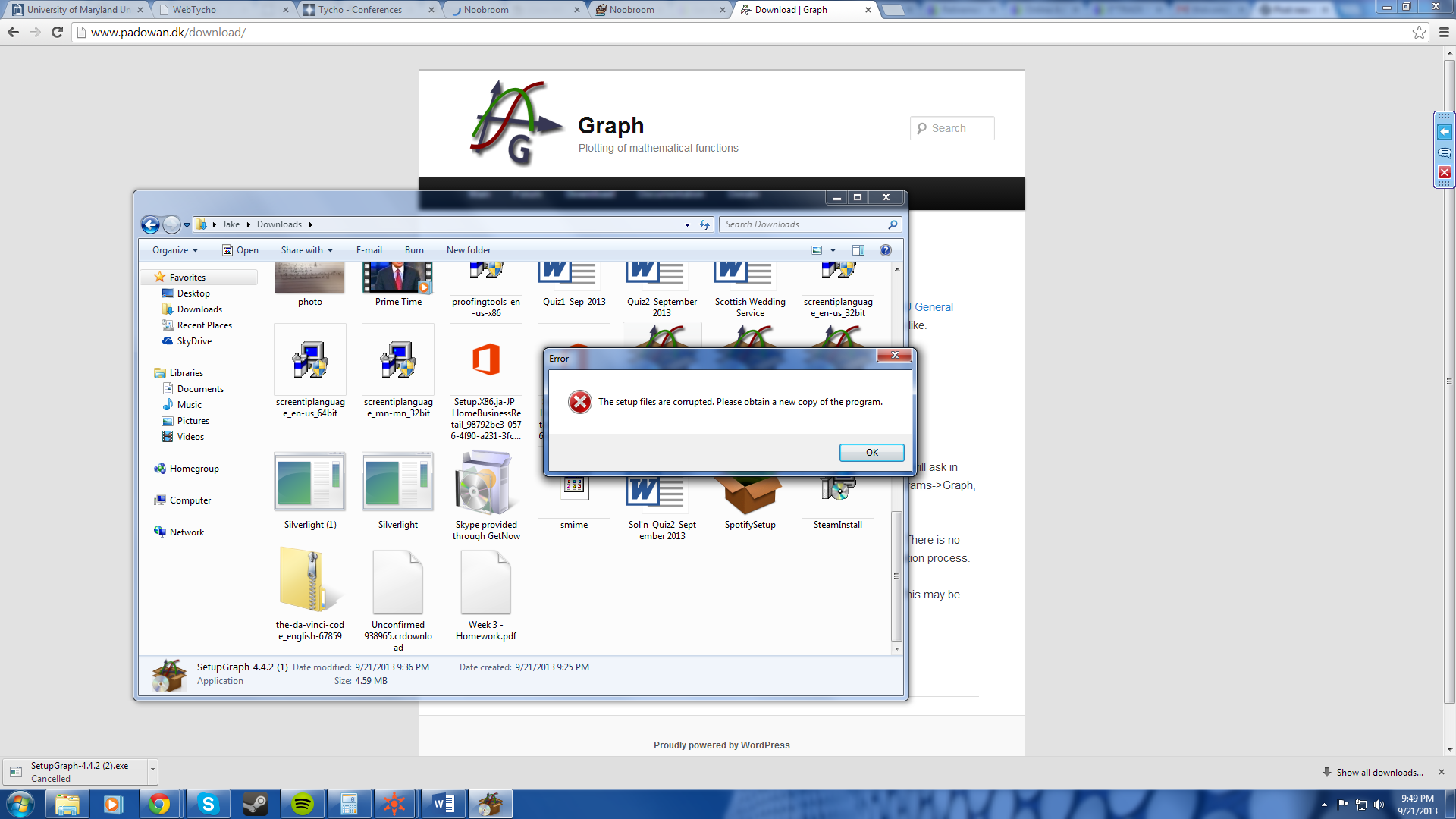
Task: Open Chrome menu icon
Action: pyautogui.click(x=1443, y=32)
